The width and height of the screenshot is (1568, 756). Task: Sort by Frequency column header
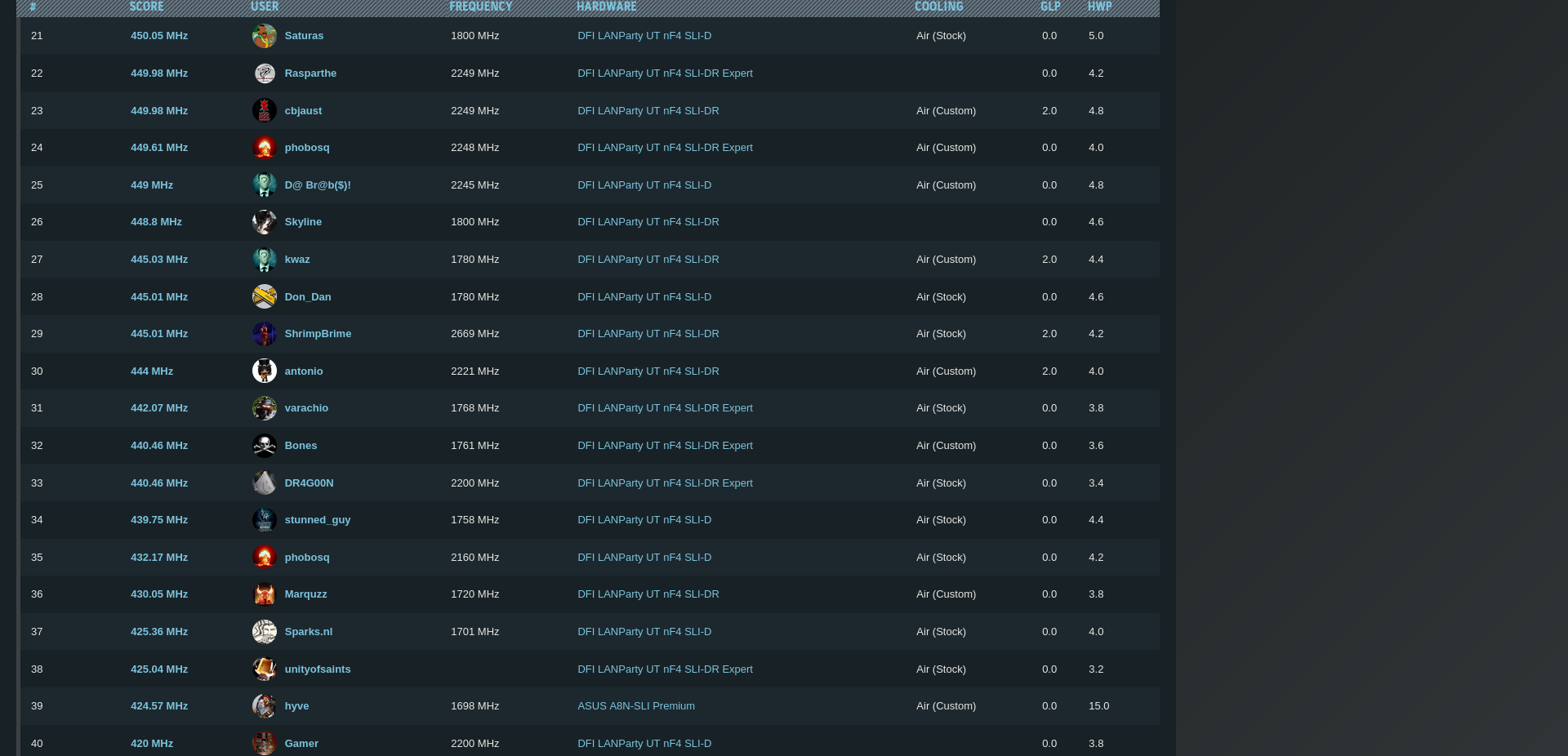480,7
